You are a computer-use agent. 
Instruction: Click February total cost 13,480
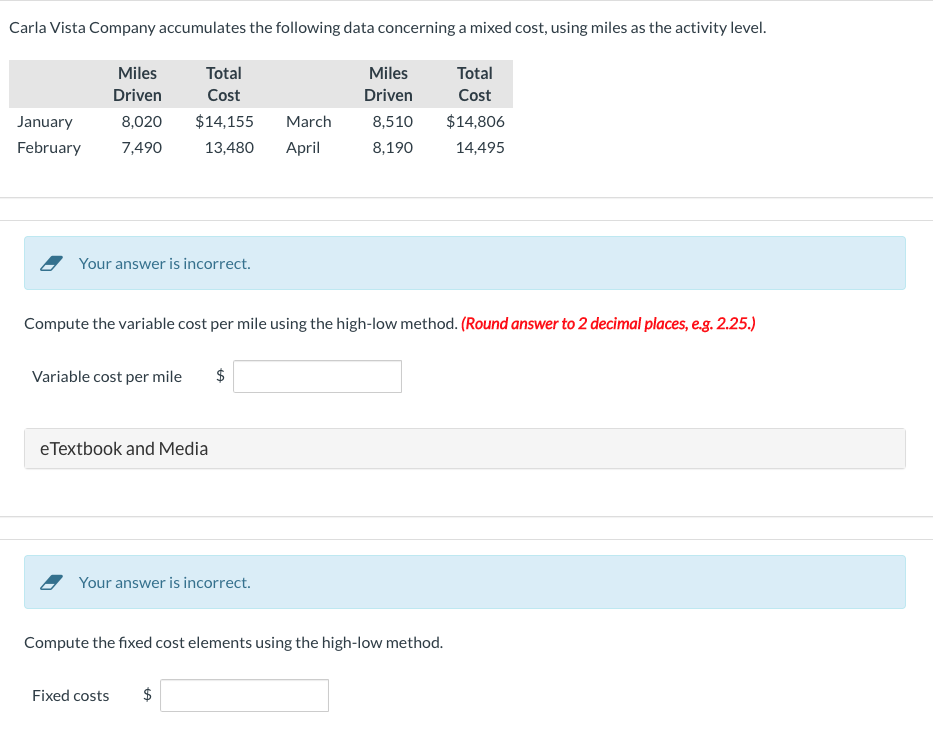(229, 148)
